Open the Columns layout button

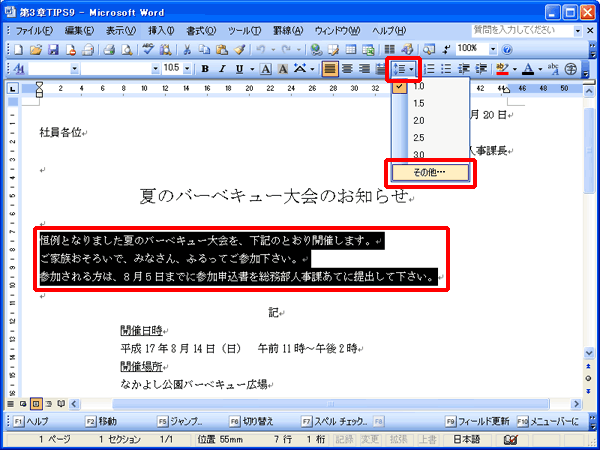pyautogui.click(x=390, y=49)
